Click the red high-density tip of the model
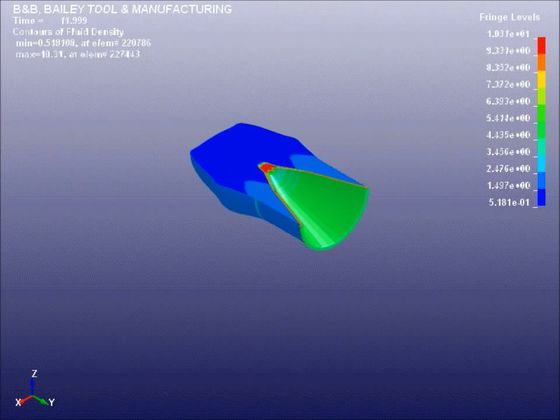 (x=266, y=168)
